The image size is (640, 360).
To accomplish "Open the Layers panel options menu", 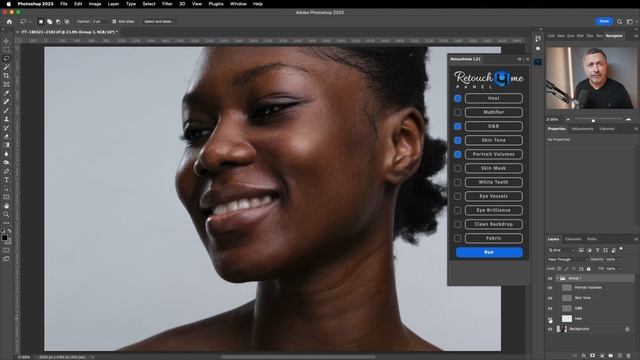I will pos(636,239).
